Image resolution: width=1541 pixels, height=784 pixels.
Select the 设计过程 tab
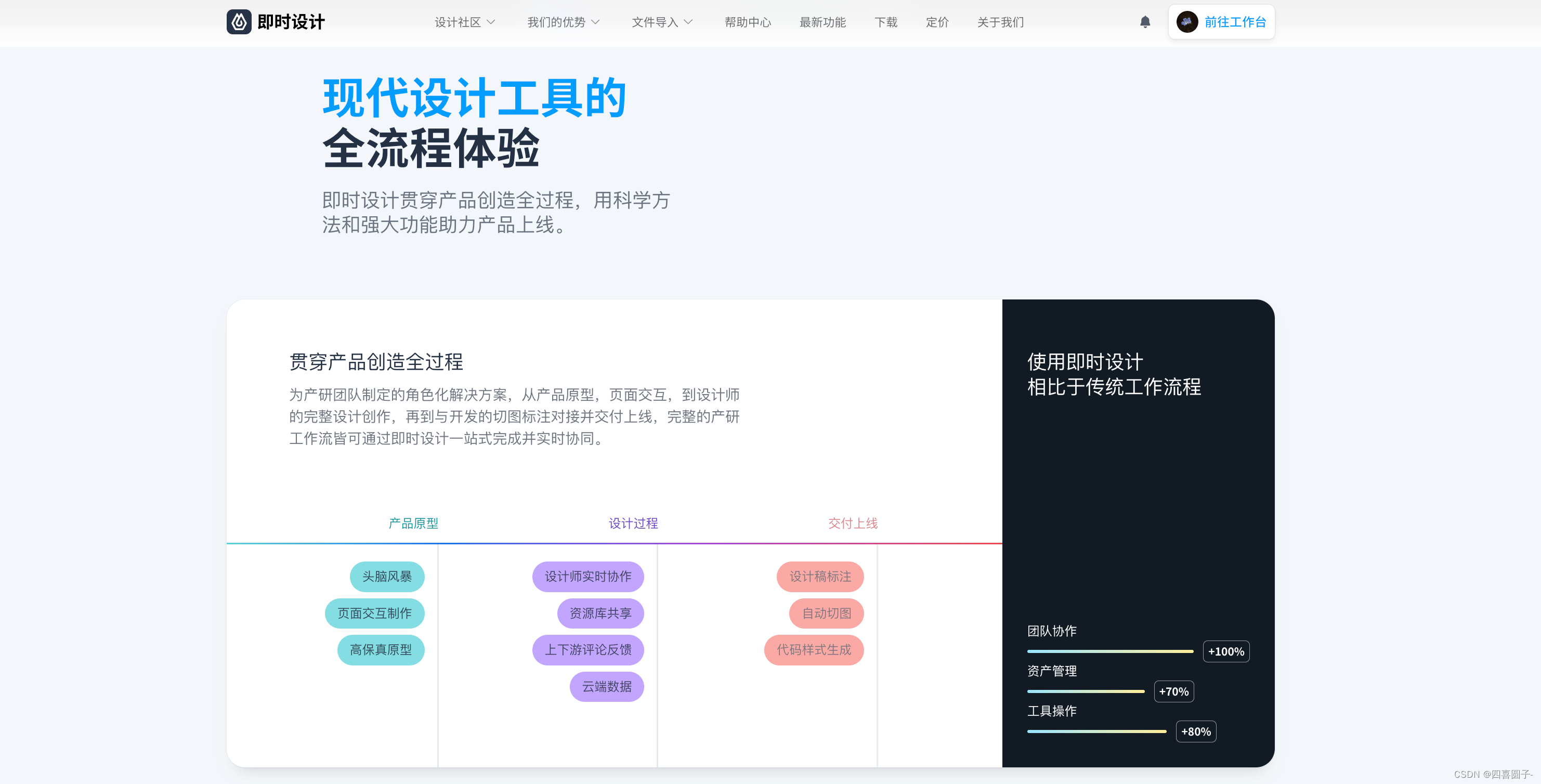click(x=633, y=523)
